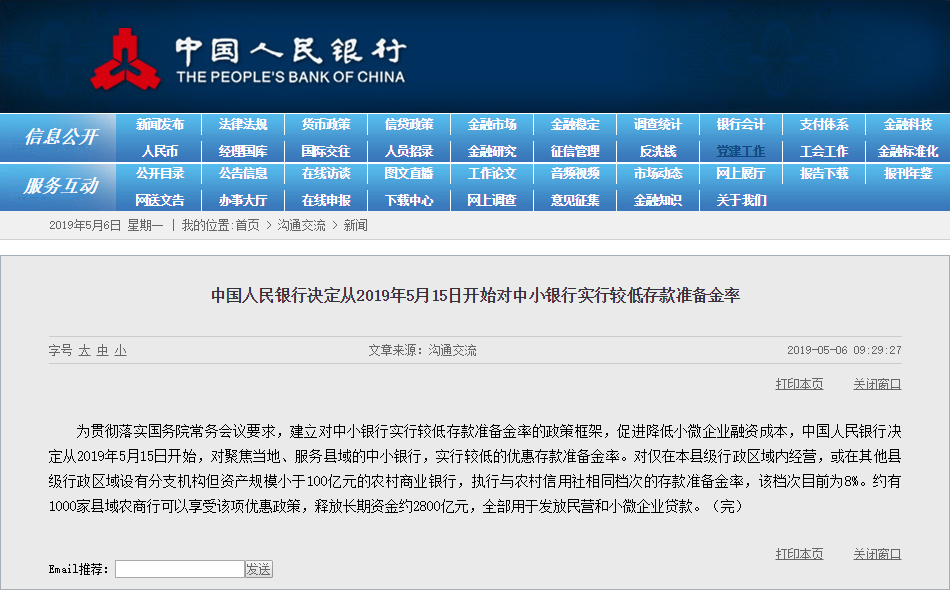951x591 pixels.
Task: Open 支付体系 navigation link
Action: point(824,124)
